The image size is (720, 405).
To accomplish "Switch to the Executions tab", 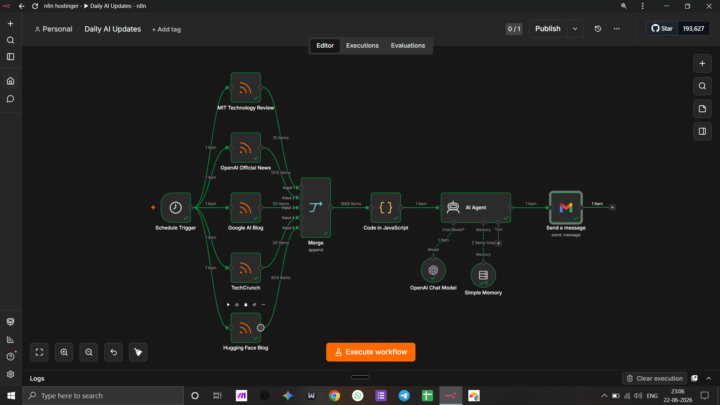I will click(x=362, y=45).
